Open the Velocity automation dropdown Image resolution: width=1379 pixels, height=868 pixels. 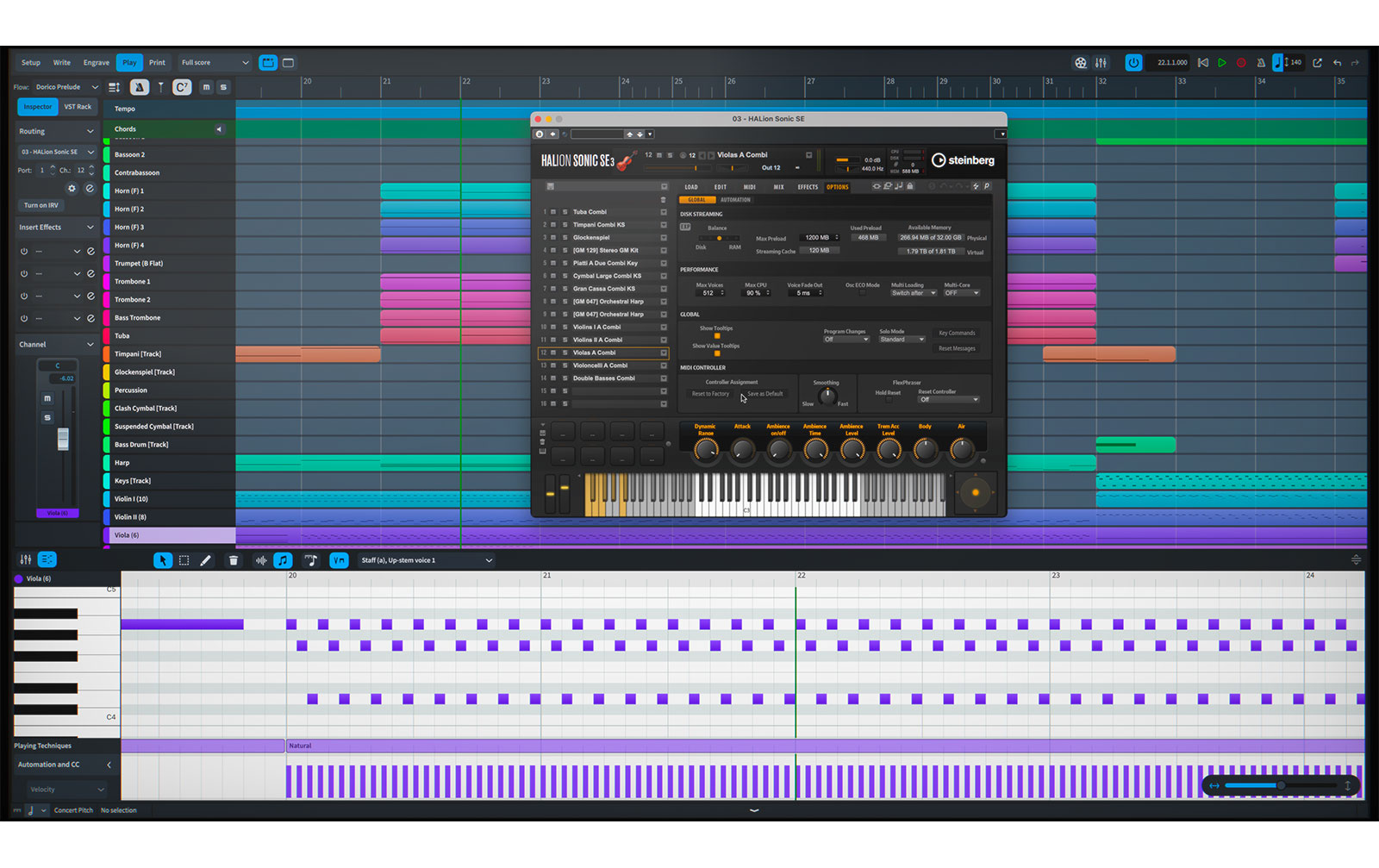(x=67, y=790)
